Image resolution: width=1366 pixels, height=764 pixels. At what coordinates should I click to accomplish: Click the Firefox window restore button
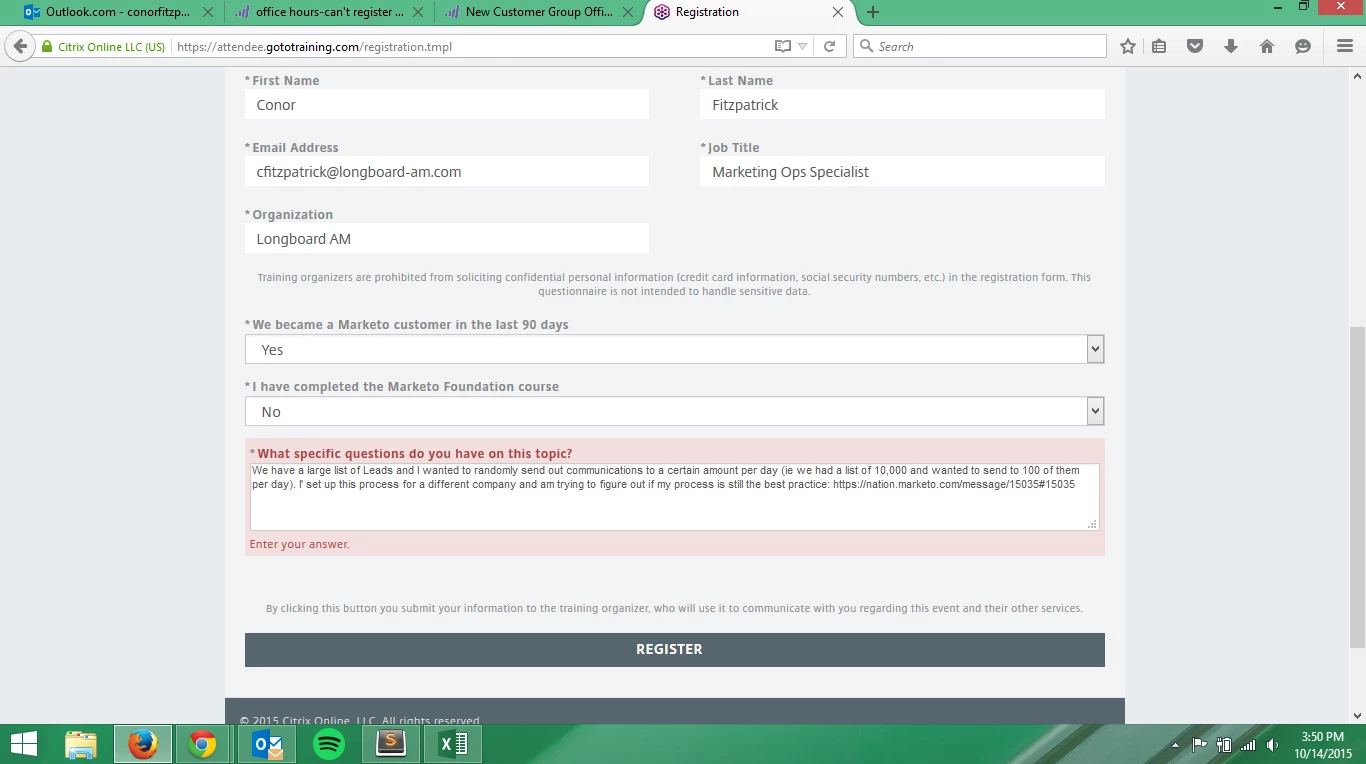click(x=1304, y=6)
